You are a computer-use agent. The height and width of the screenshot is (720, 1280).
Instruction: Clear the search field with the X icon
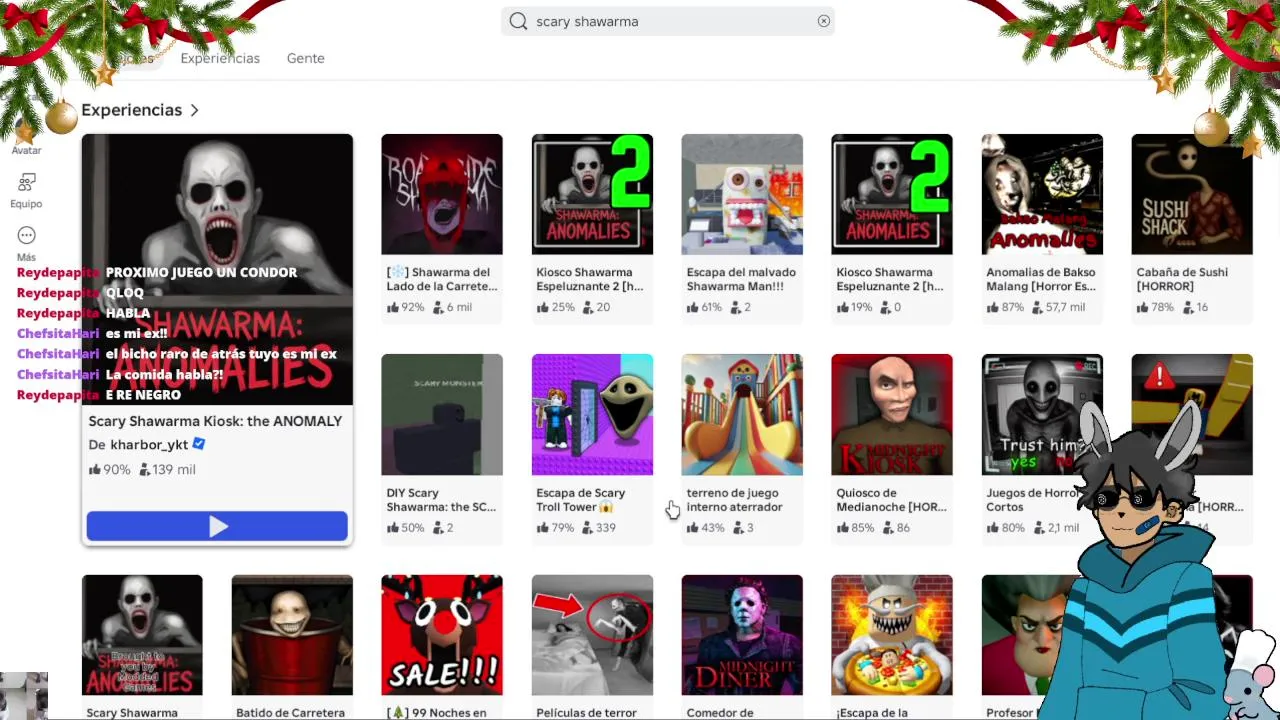click(824, 21)
